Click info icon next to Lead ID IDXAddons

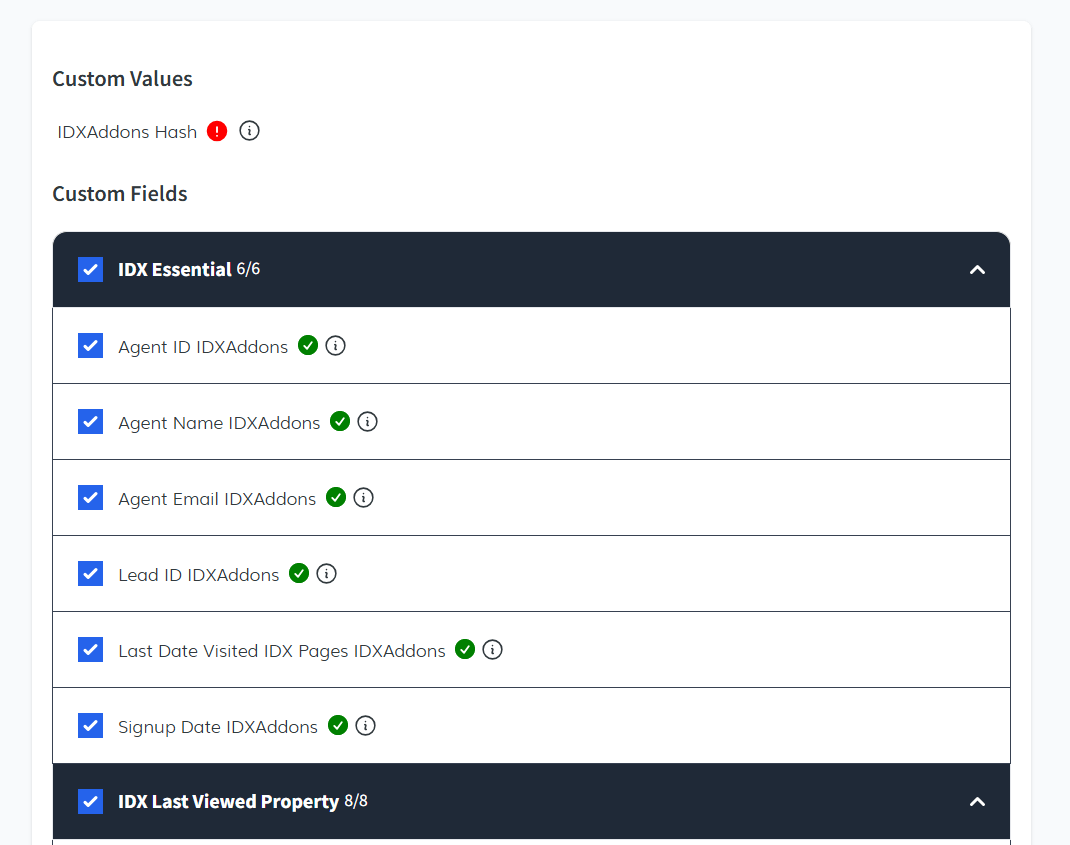327,574
